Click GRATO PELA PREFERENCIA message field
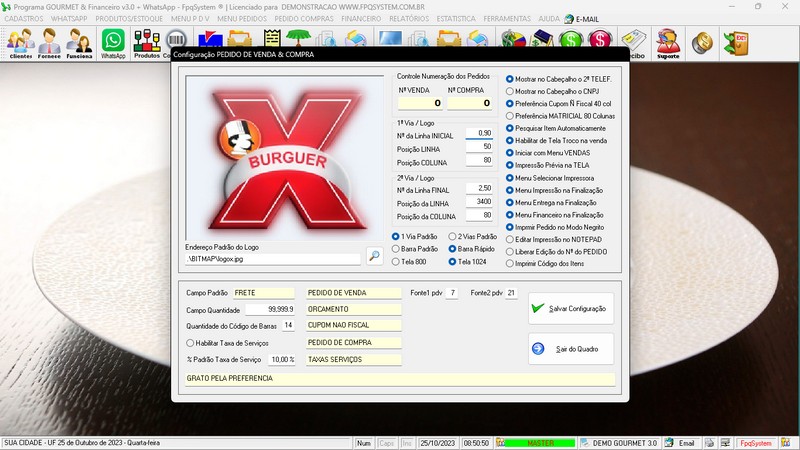This screenshot has height=450, width=800. coord(400,379)
